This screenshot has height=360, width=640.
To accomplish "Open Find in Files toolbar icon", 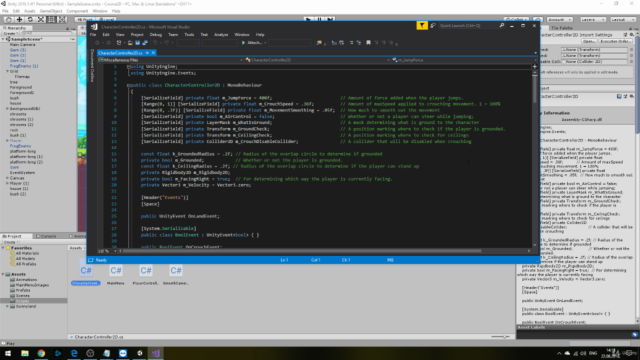I will (x=319, y=42).
